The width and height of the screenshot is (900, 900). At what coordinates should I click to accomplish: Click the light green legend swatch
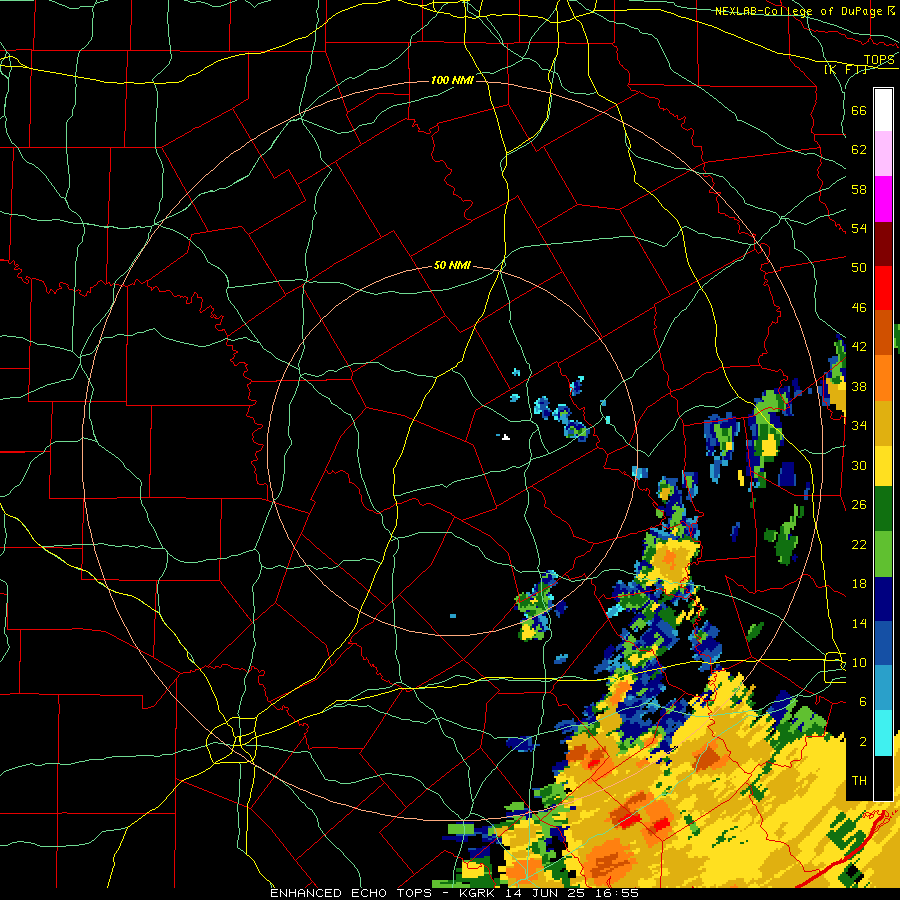coord(883,554)
